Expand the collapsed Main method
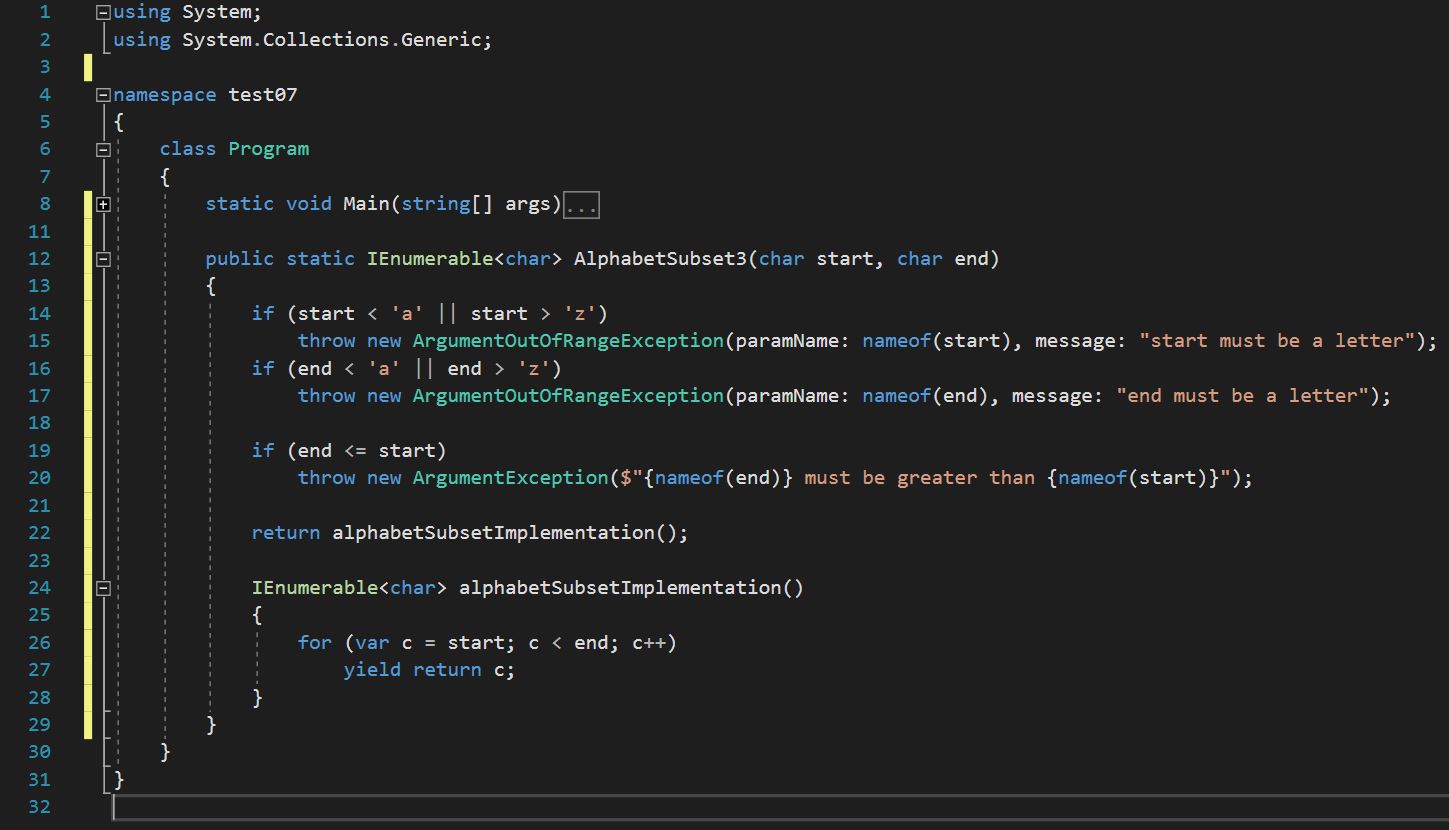The height and width of the screenshot is (830, 1449). click(103, 204)
